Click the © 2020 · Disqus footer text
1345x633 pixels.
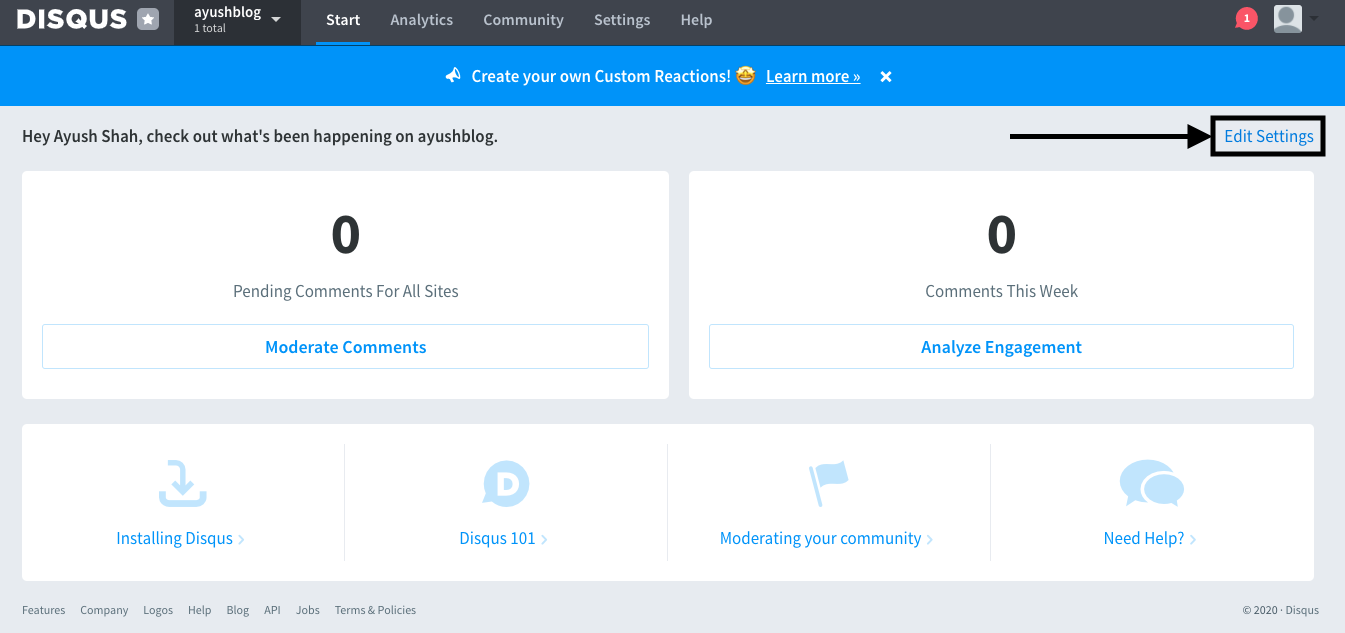[x=1281, y=610]
